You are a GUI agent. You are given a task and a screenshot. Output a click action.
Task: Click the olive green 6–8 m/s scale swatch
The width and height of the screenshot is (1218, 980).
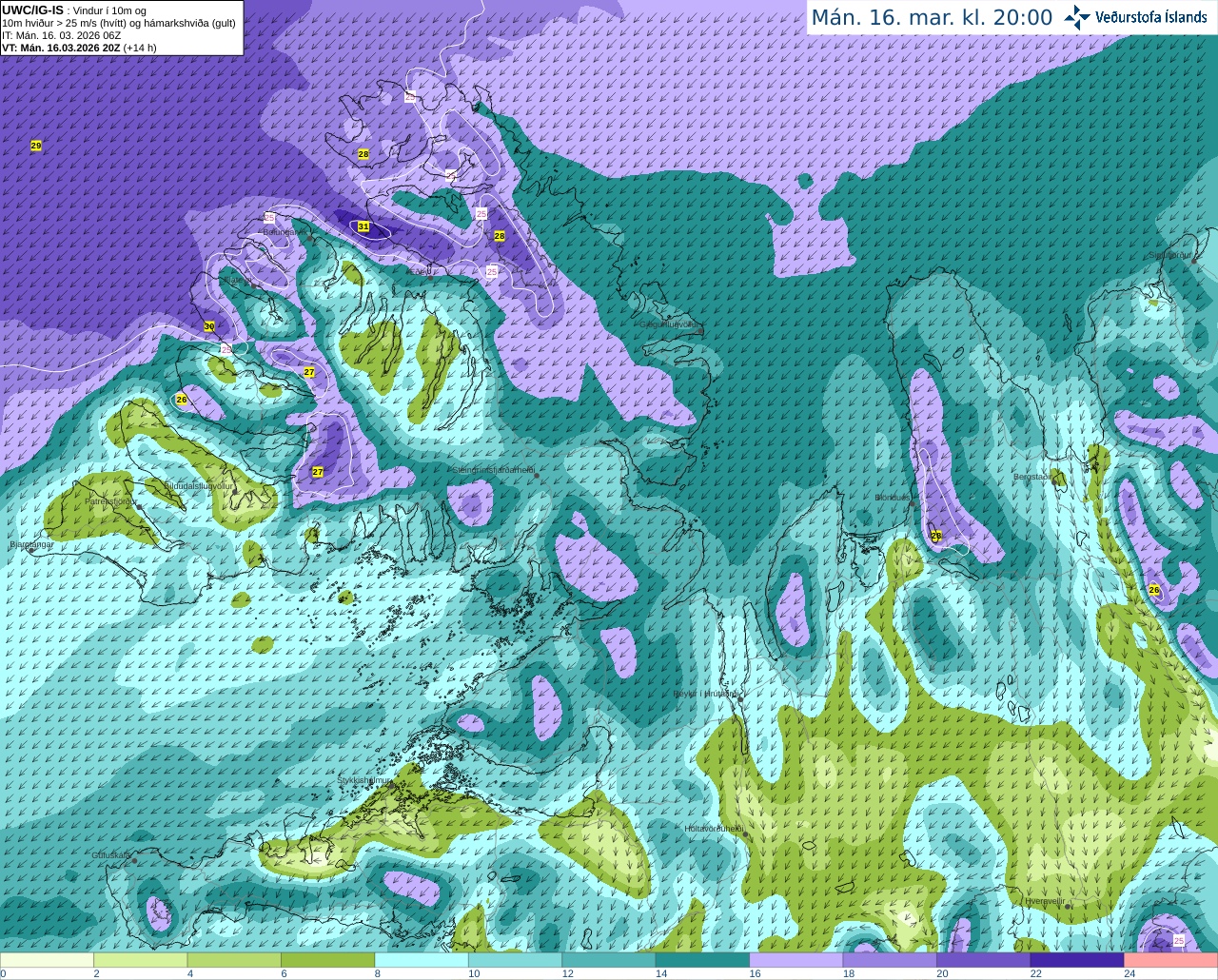328,960
